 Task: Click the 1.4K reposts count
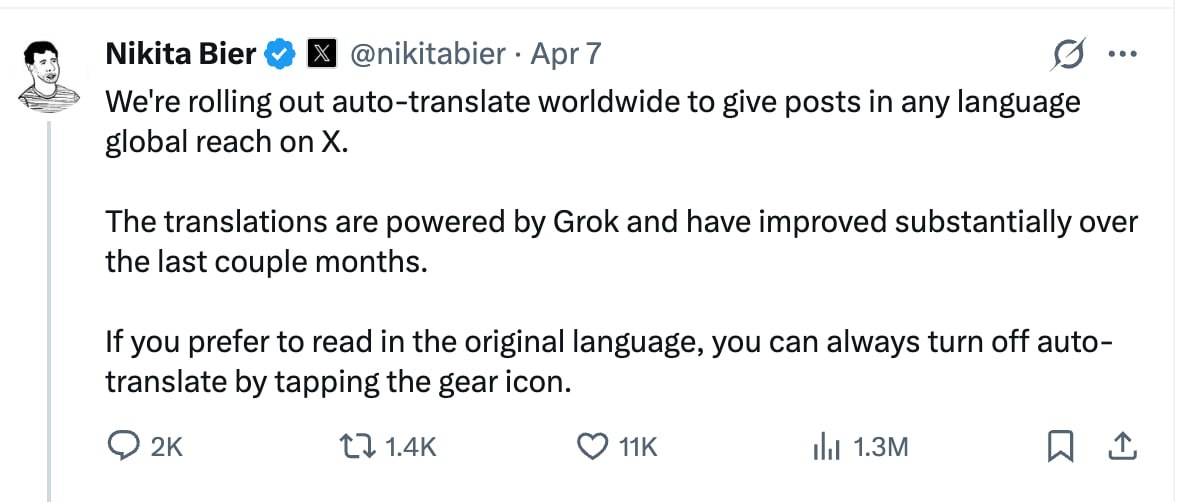coord(411,447)
